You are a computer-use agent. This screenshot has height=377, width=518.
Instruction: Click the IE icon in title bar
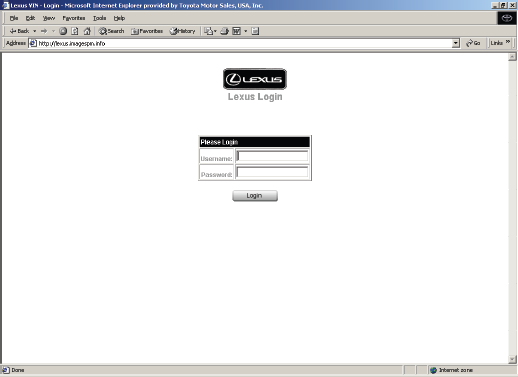(x=5, y=5)
